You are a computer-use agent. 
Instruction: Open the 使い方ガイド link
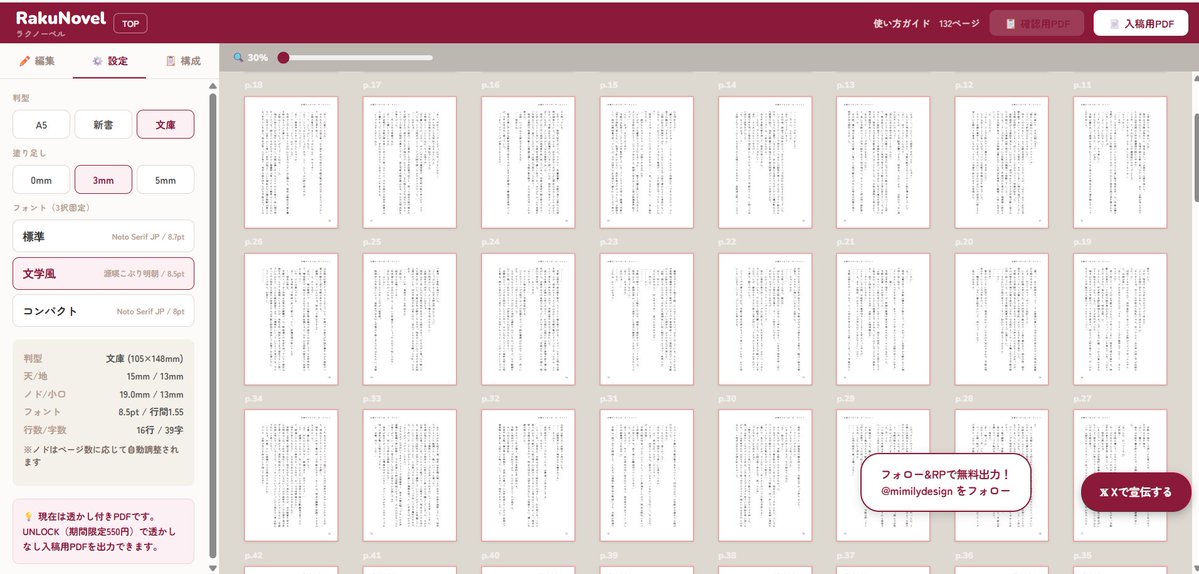tap(902, 24)
